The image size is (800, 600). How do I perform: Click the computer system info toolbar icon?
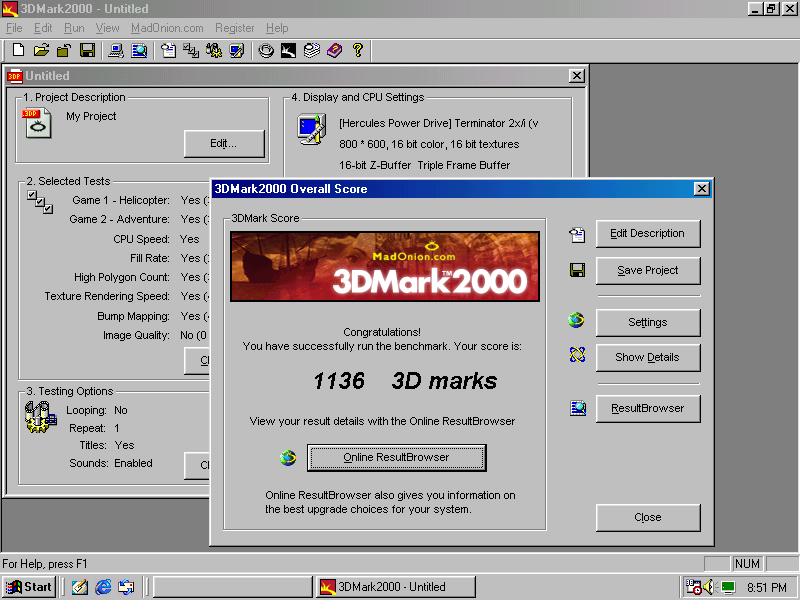[x=116, y=50]
